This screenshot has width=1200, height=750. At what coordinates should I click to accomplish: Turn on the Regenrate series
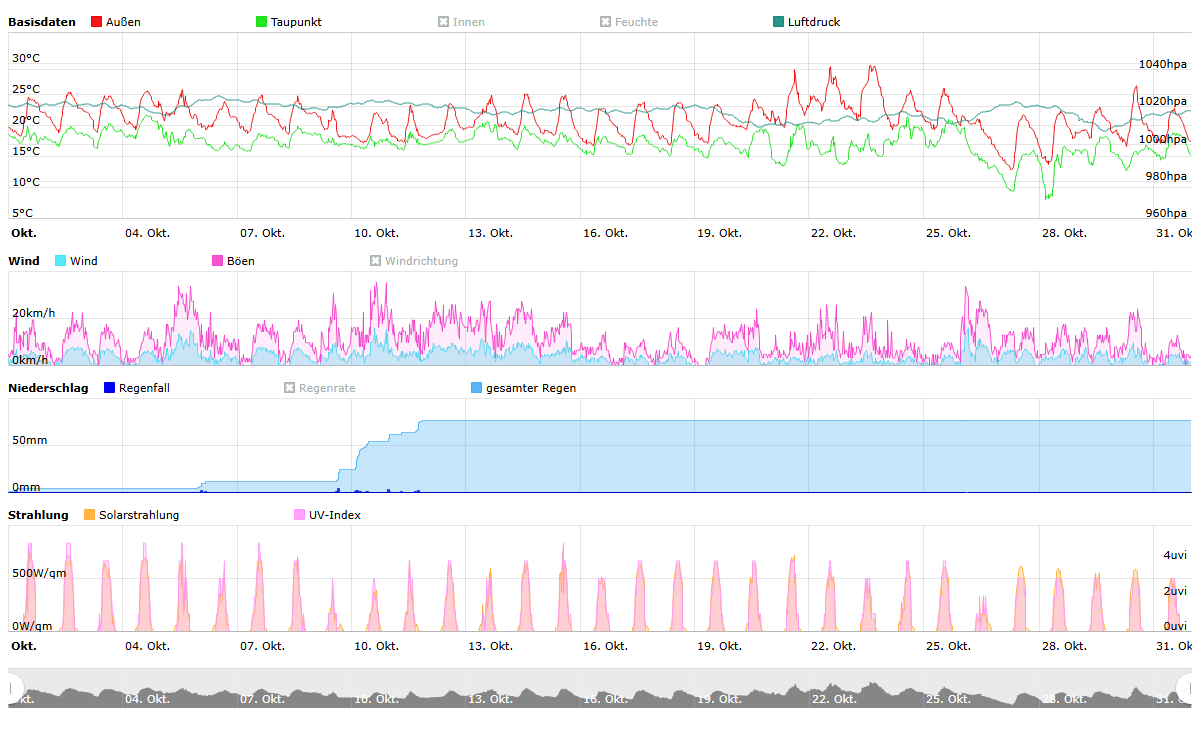(290, 388)
